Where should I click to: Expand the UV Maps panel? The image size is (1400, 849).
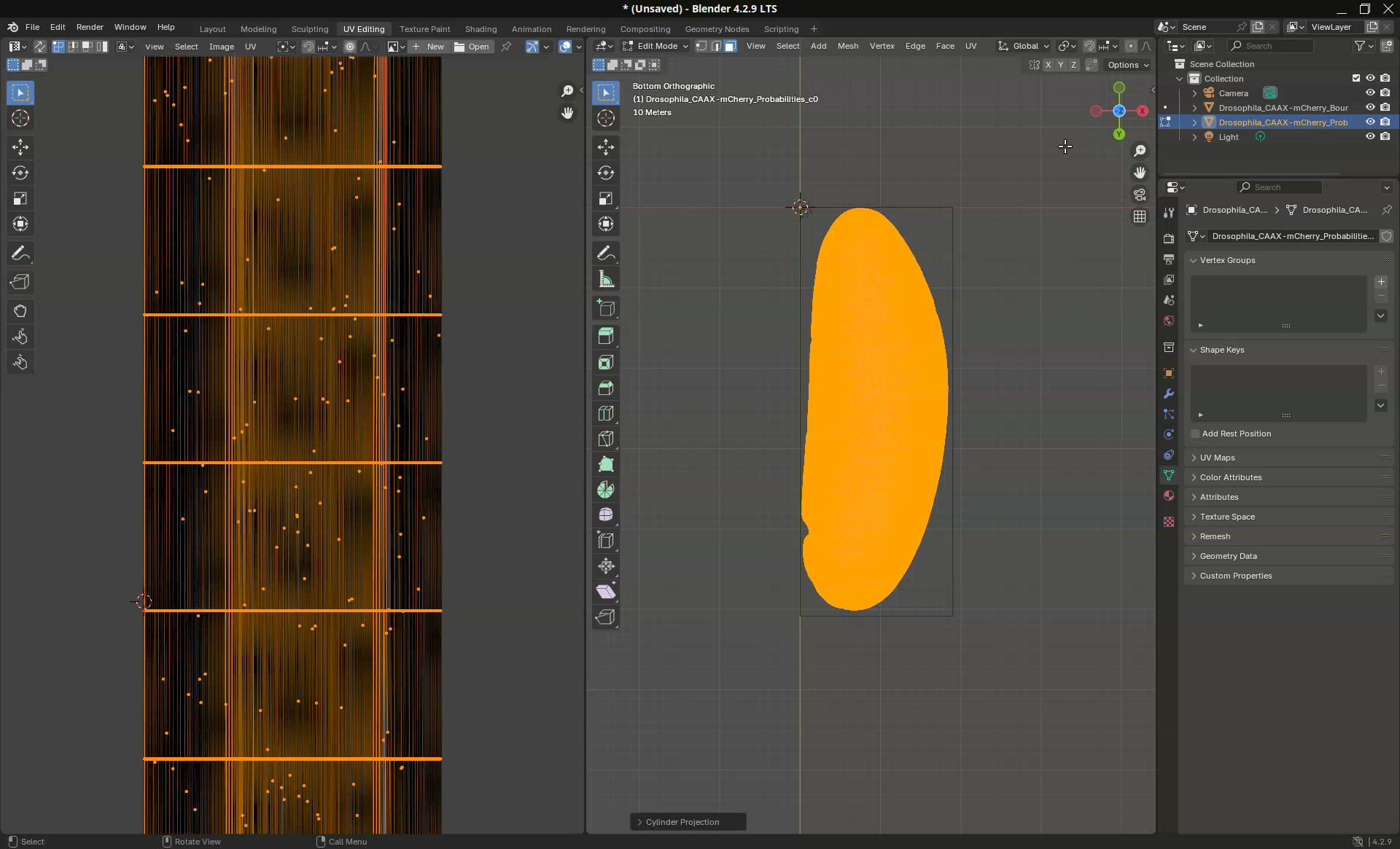[1217, 458]
